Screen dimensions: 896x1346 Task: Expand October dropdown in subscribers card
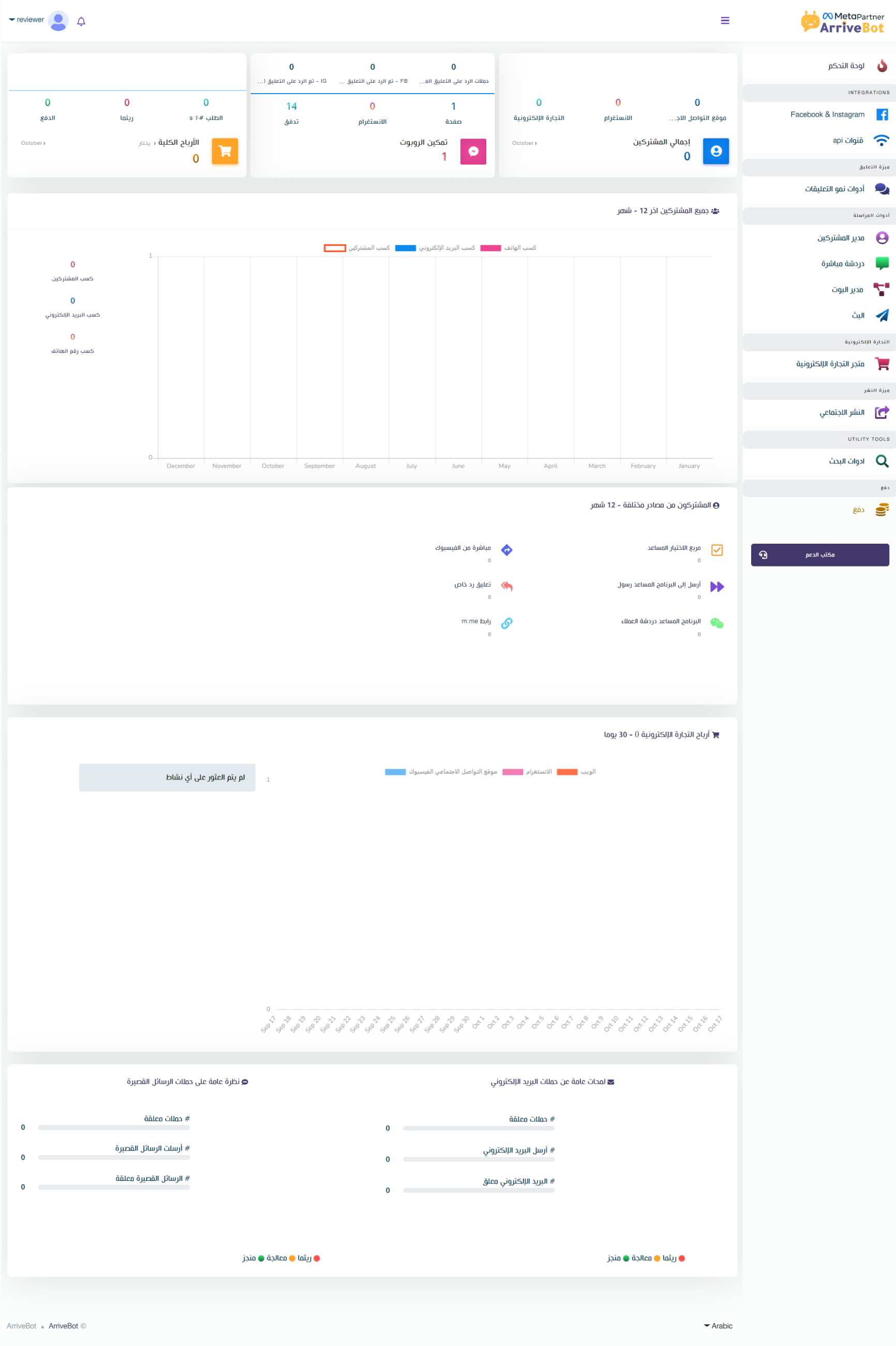click(x=524, y=143)
